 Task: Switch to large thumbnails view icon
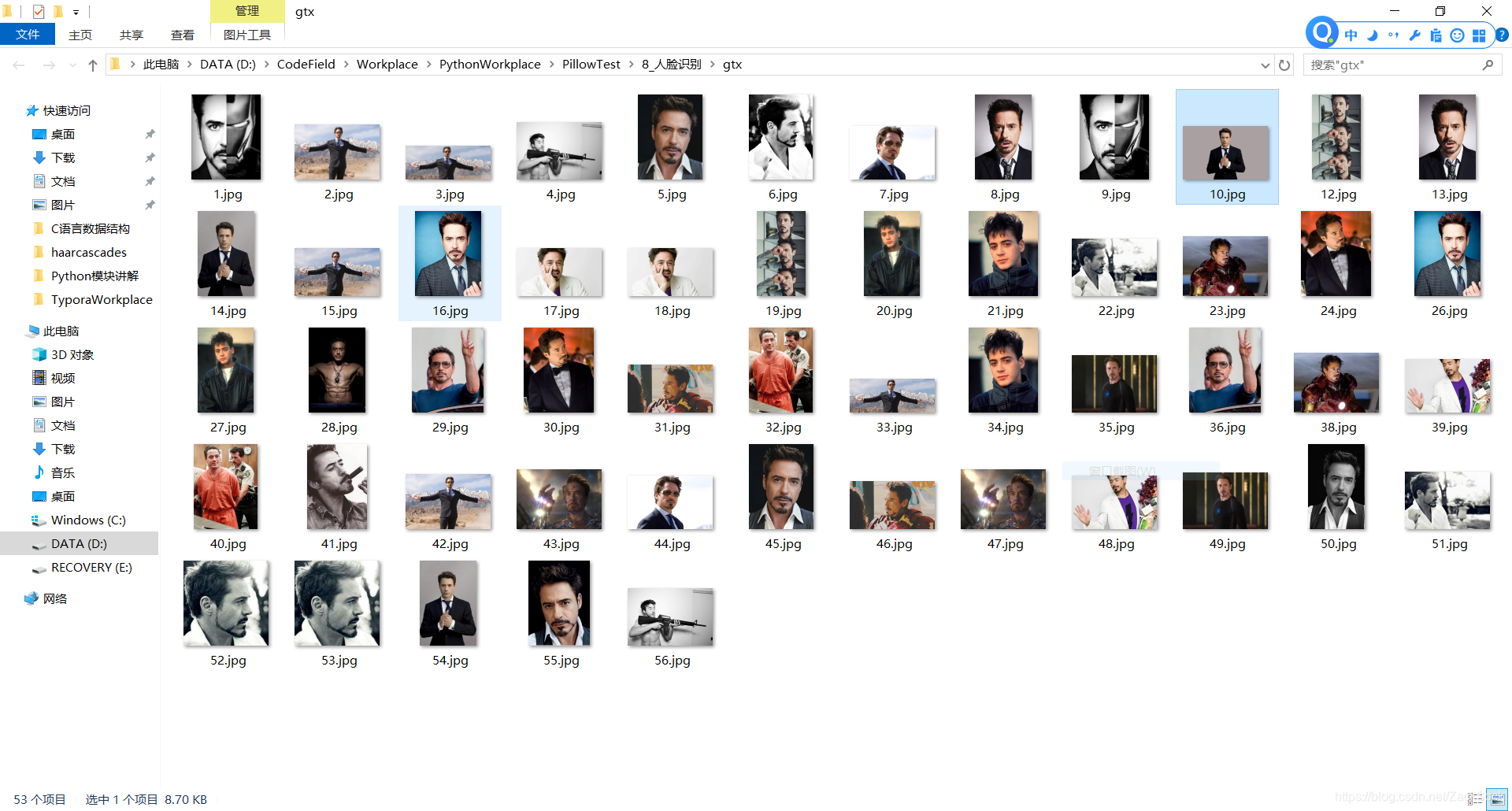pos(1497,799)
